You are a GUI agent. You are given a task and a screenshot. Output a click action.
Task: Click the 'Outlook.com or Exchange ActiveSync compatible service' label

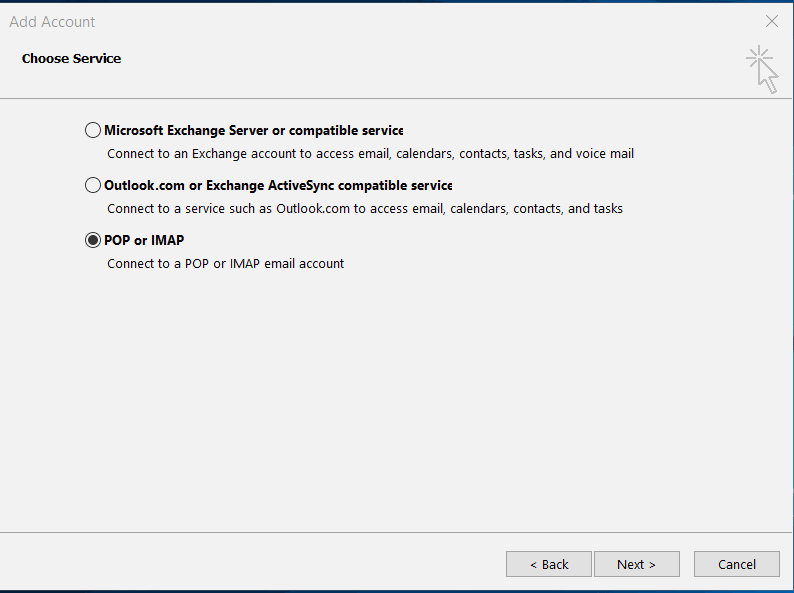(x=278, y=186)
